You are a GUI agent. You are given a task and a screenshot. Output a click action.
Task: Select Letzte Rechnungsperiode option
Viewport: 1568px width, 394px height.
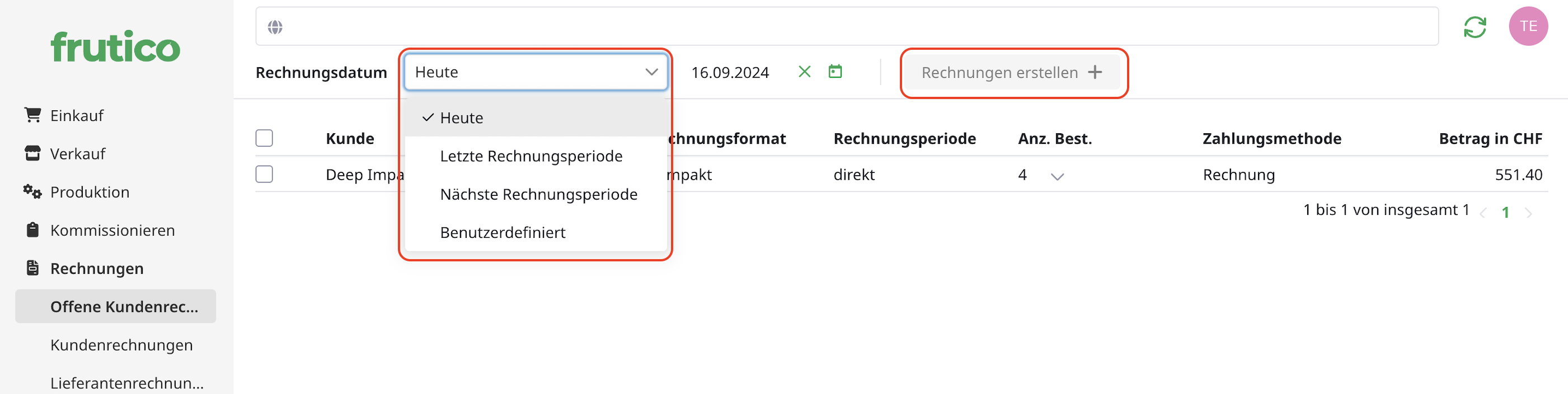[x=531, y=157]
